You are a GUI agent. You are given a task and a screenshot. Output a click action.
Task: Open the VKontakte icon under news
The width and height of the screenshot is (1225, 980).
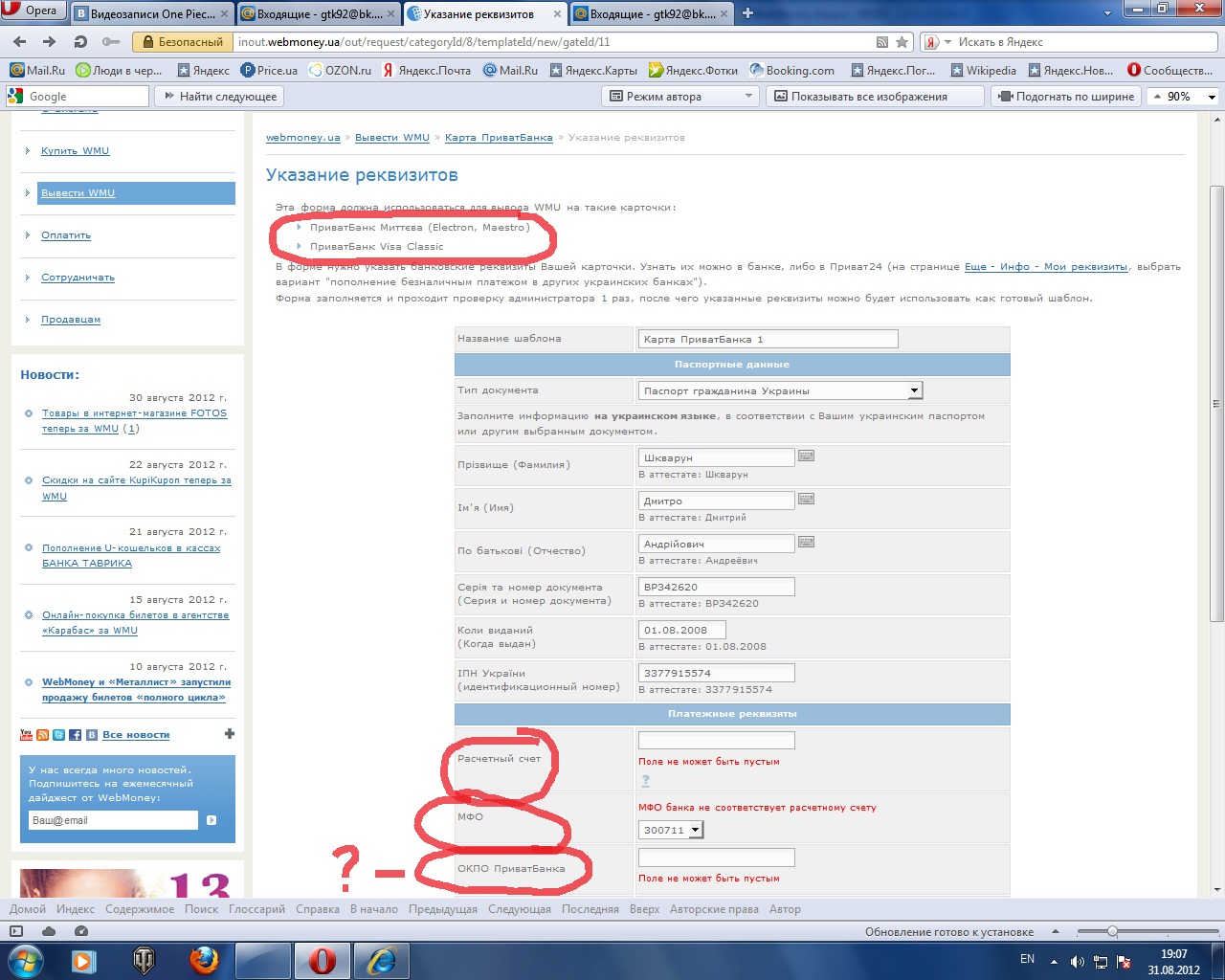[x=92, y=735]
